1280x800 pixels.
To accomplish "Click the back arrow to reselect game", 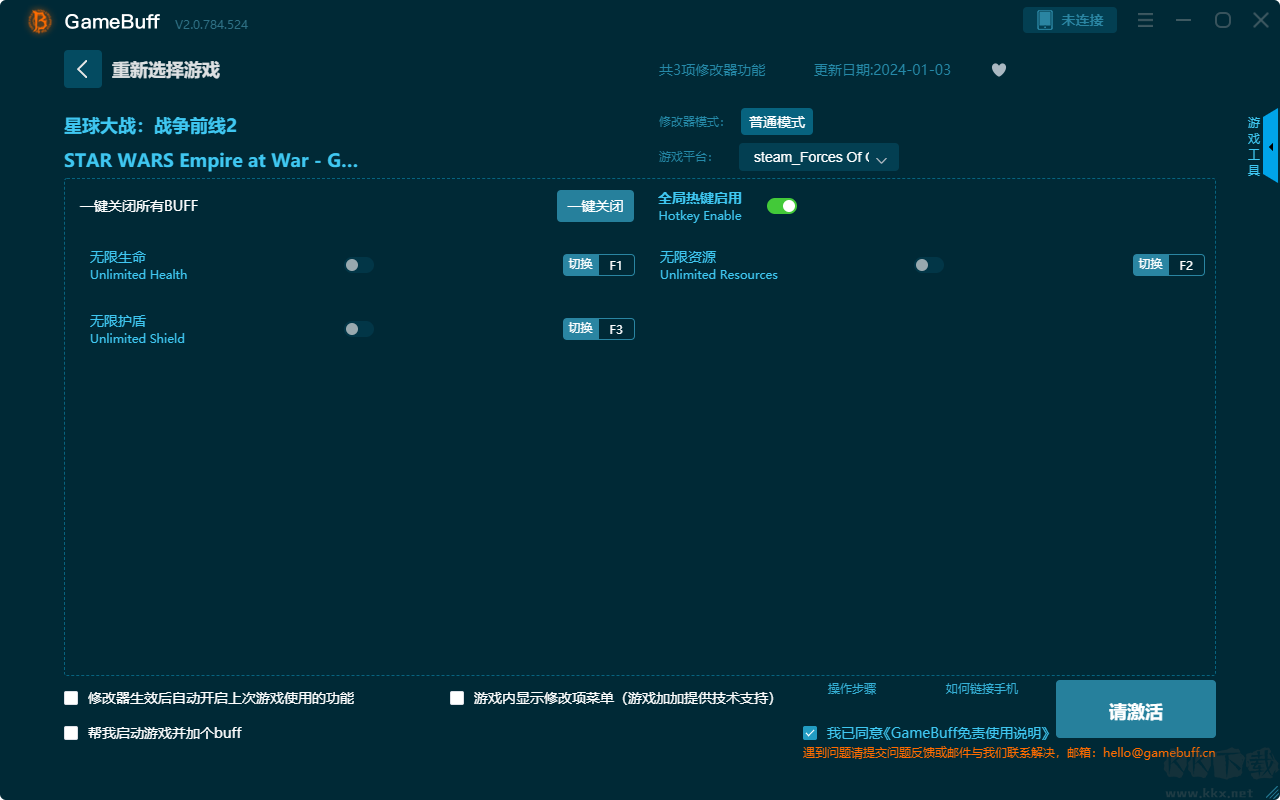I will point(83,69).
